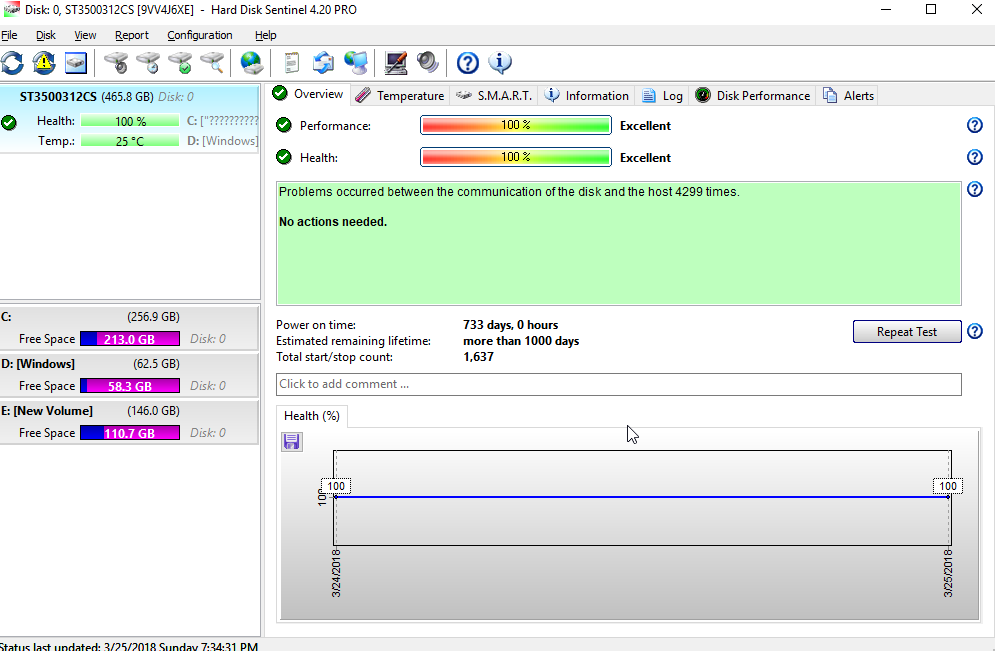Click the E: free space 110.7 GB bar
This screenshot has width=995, height=651.
[130, 433]
